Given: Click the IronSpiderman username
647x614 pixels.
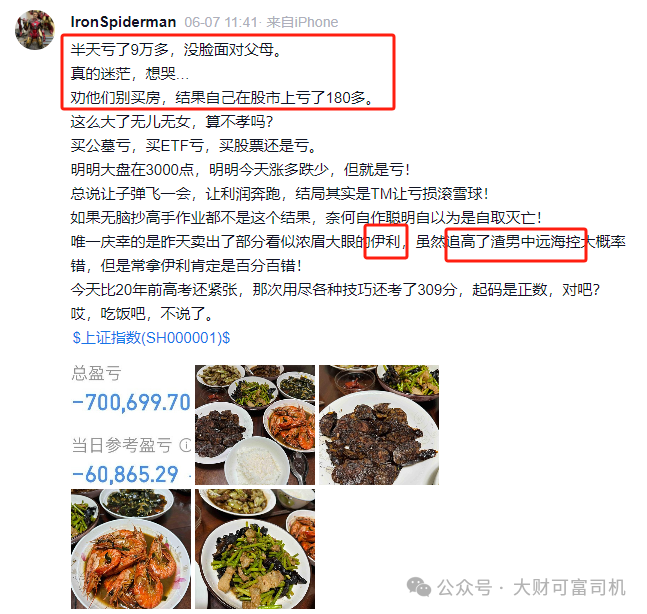Looking at the screenshot, I should [x=123, y=22].
